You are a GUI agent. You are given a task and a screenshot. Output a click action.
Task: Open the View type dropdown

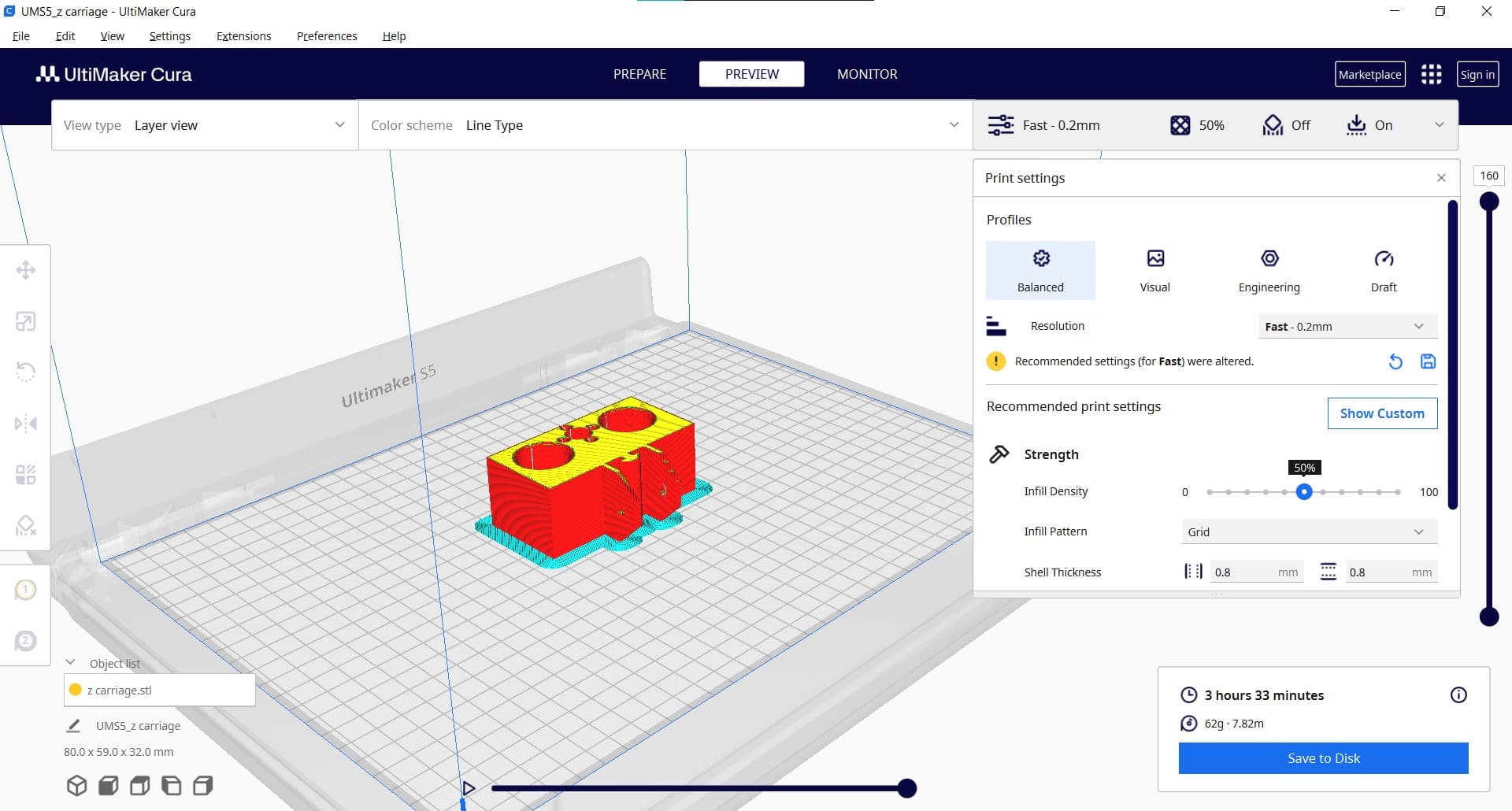click(205, 125)
